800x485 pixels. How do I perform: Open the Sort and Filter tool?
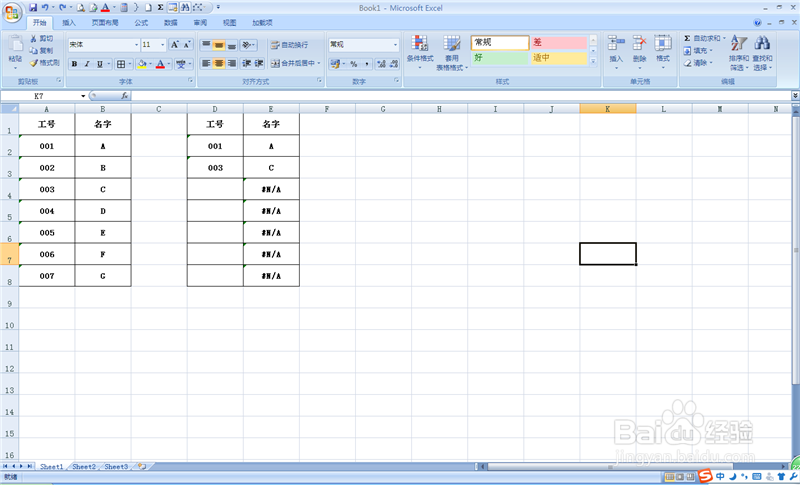tap(739, 53)
